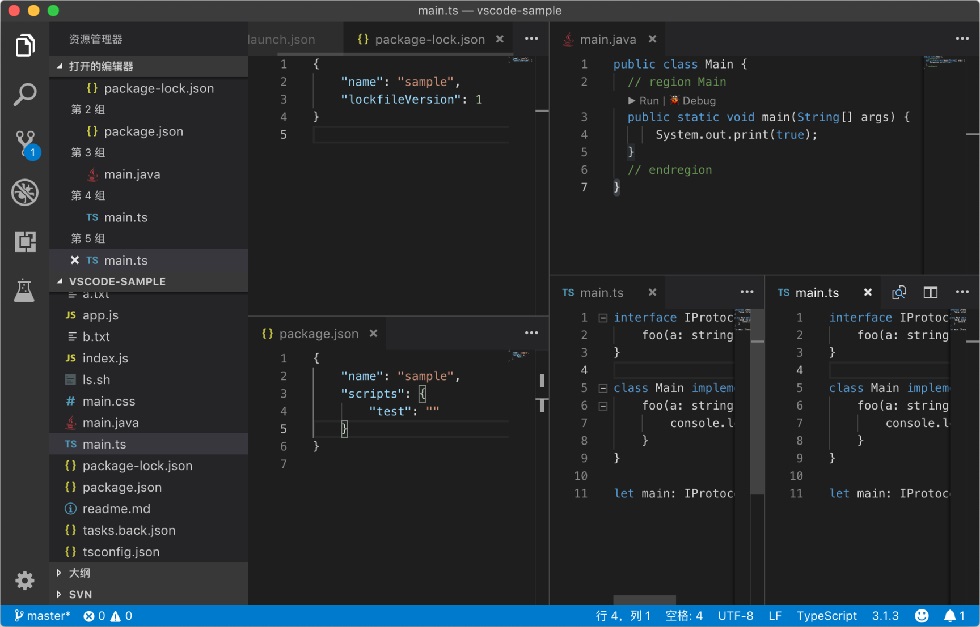Screen dimensions: 980x627
Task: Close the package-lock.json editor tab
Action: 499,39
